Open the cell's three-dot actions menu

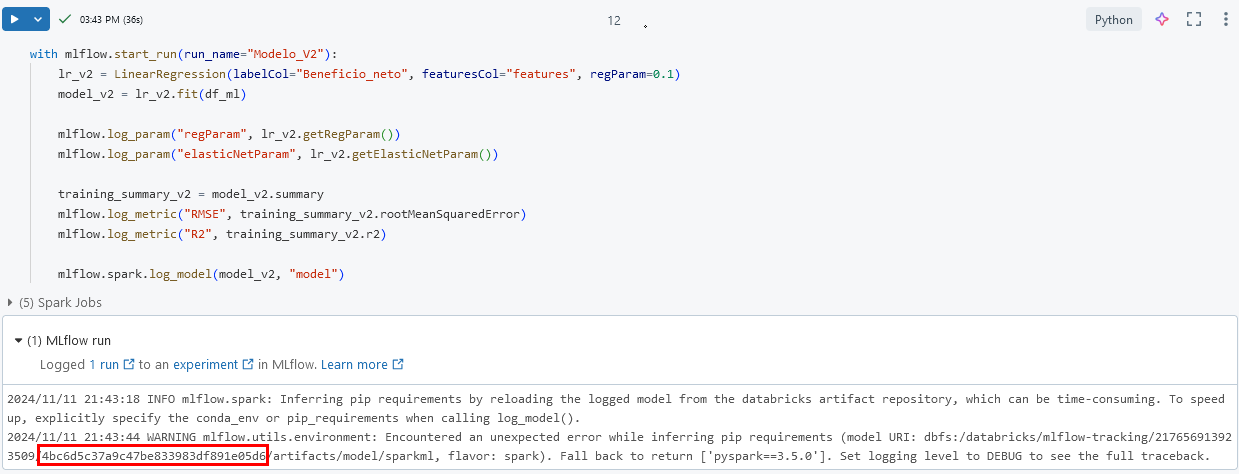tap(1226, 19)
